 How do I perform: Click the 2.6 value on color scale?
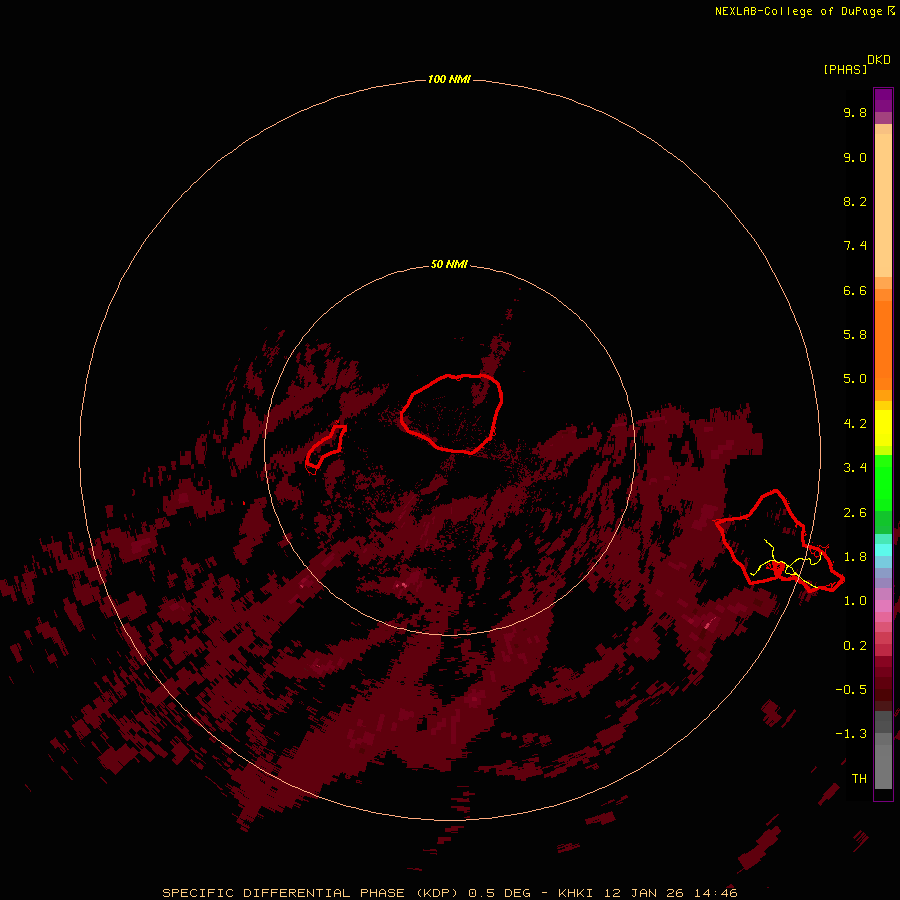click(x=855, y=513)
